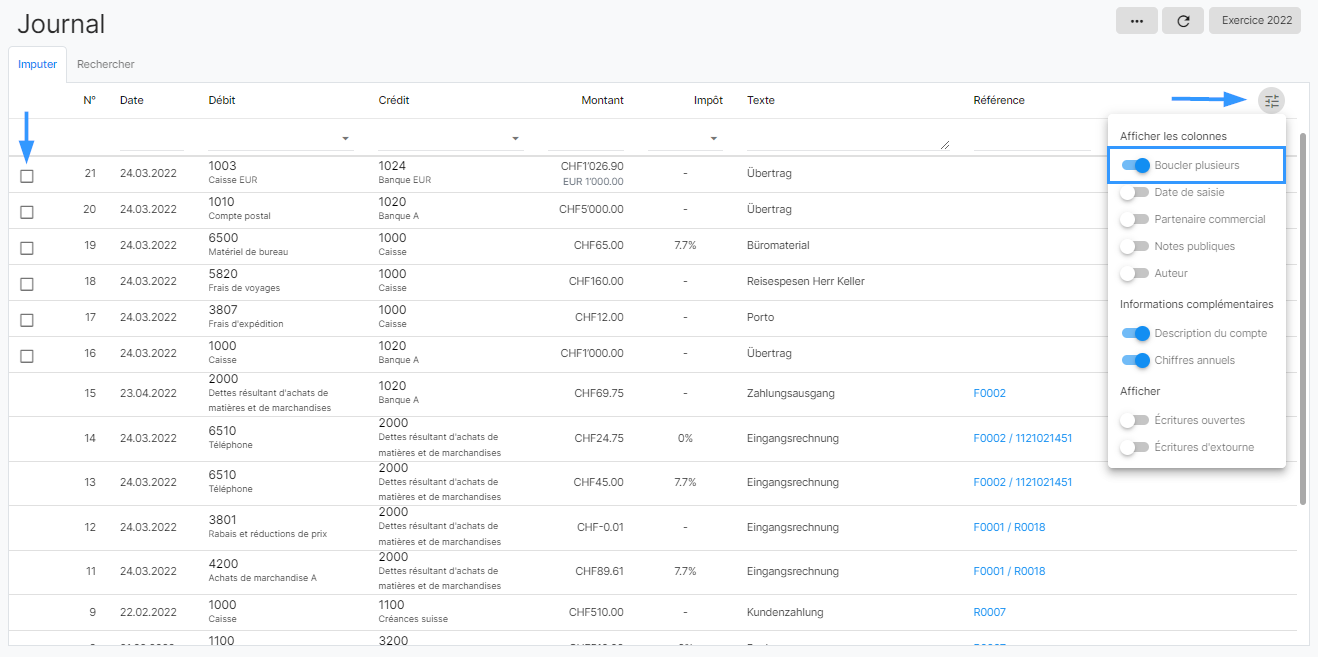Click amount CHF89.61 in entry 11
This screenshot has height=657, width=1318.
(598, 571)
